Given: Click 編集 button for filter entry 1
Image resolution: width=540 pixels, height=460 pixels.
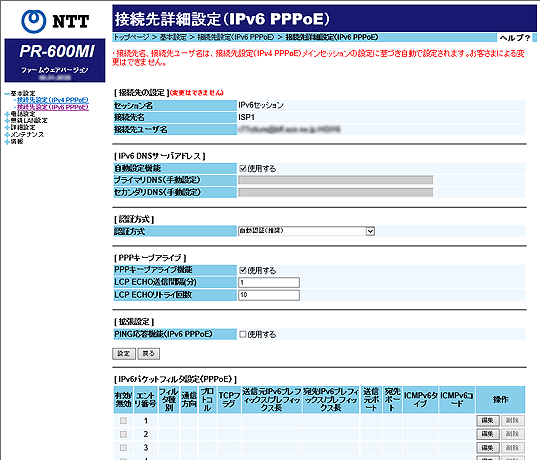Looking at the screenshot, I should (488, 420).
